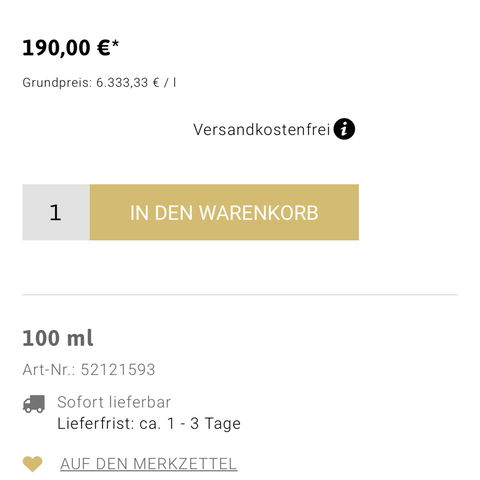Image resolution: width=480 pixels, height=480 pixels.
Task: Click the Sofort lieferbar availability text
Action: point(114,402)
